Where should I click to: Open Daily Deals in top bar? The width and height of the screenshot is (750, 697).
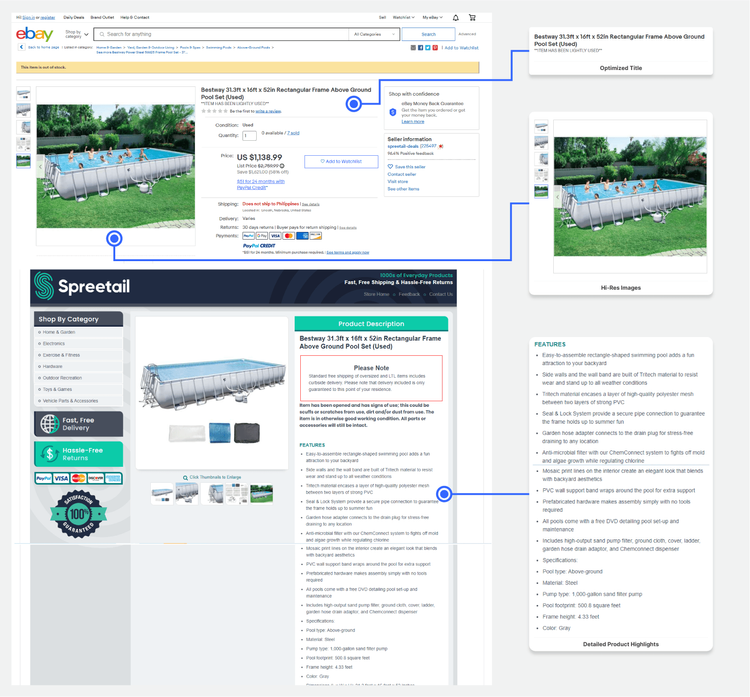click(x=74, y=18)
